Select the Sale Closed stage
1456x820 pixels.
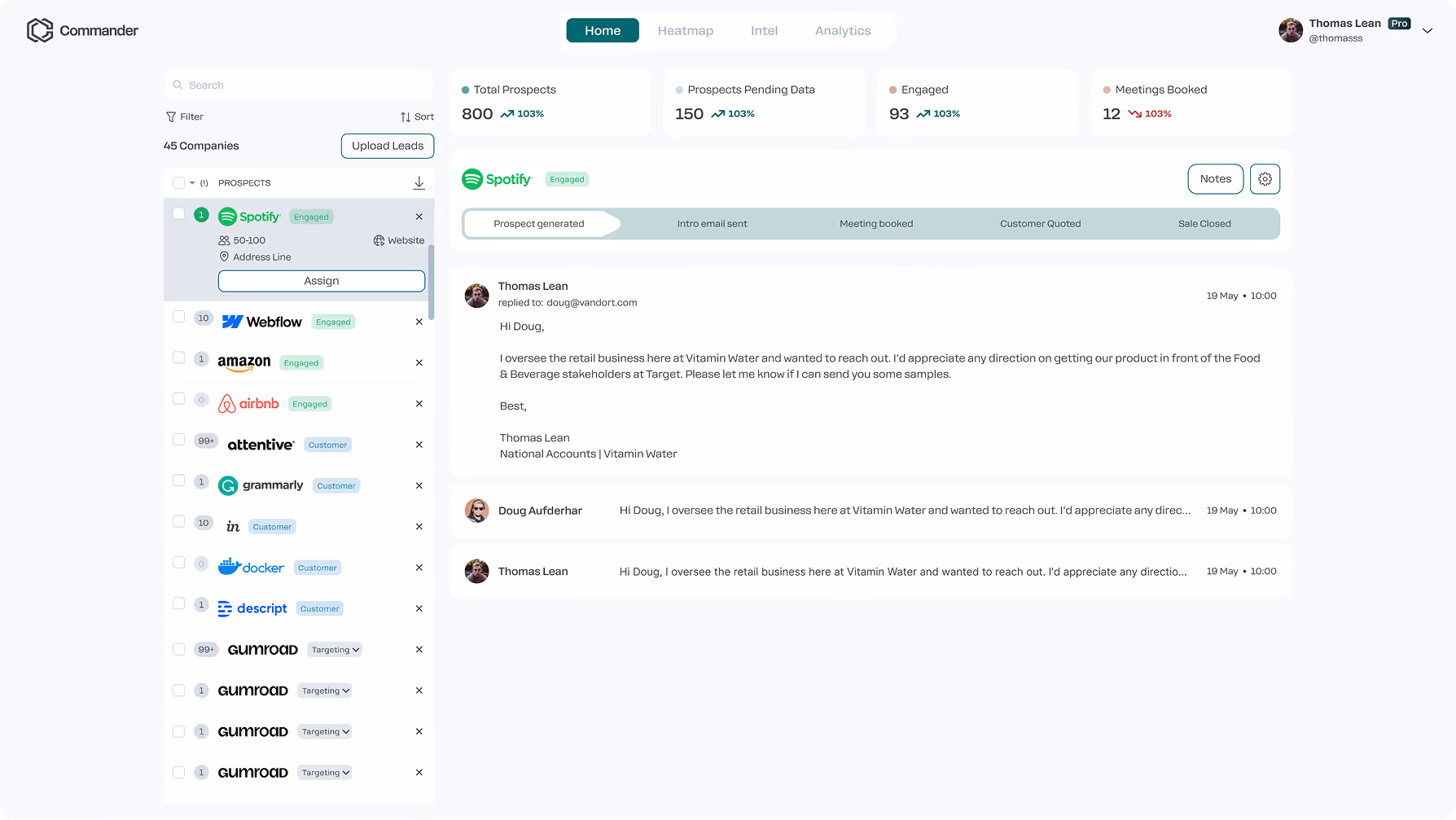point(1204,224)
